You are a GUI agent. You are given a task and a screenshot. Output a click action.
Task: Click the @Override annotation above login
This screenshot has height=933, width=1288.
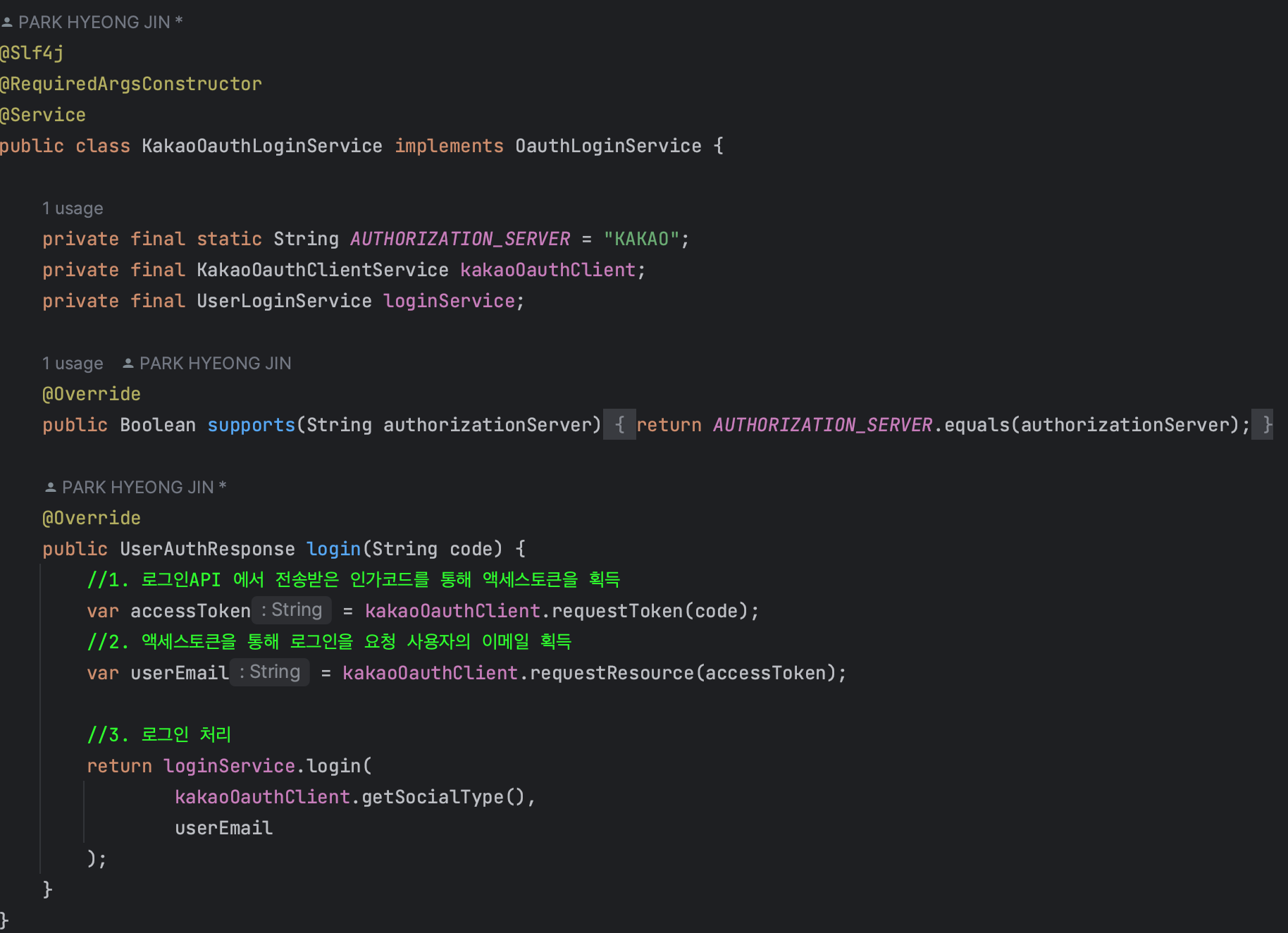click(x=92, y=519)
